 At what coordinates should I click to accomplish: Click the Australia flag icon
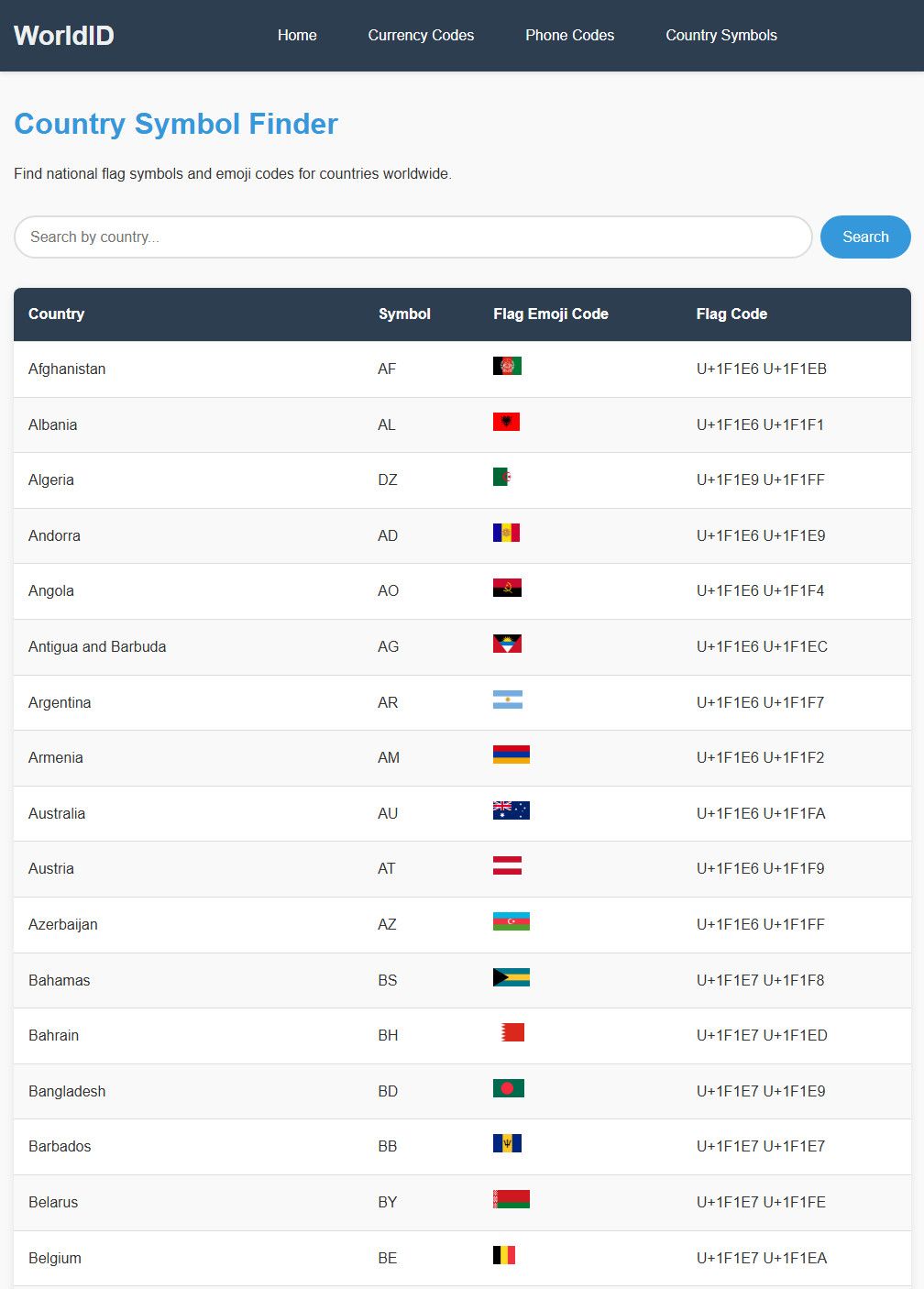[511, 810]
